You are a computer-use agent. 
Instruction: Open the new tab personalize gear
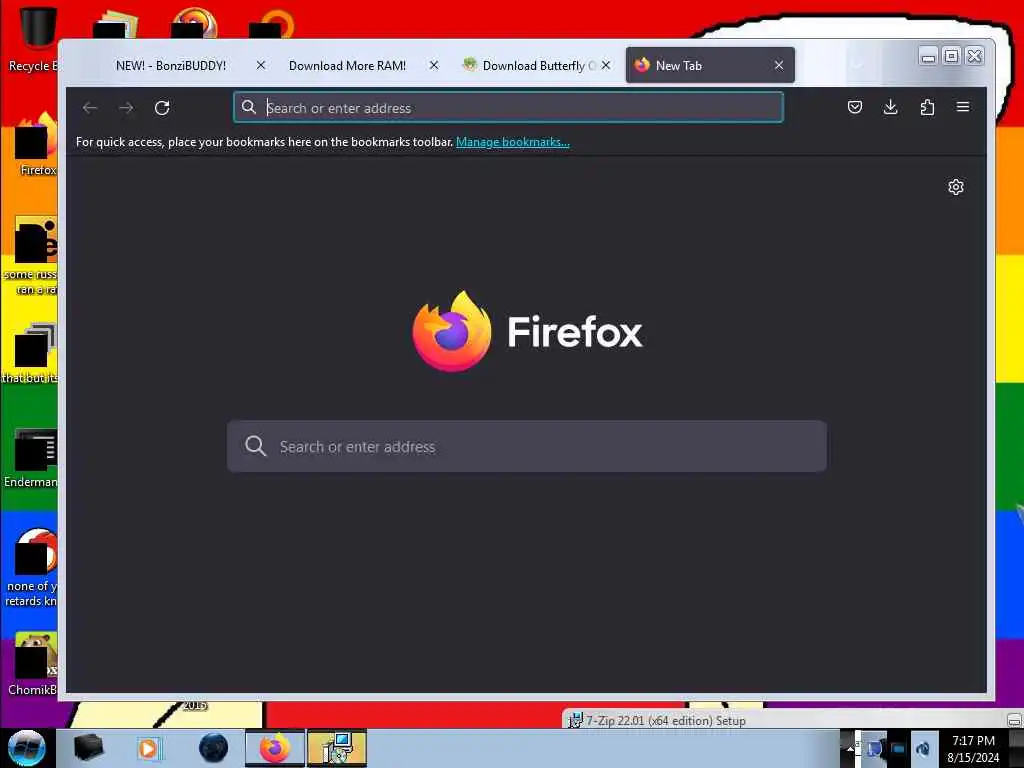[x=955, y=187]
